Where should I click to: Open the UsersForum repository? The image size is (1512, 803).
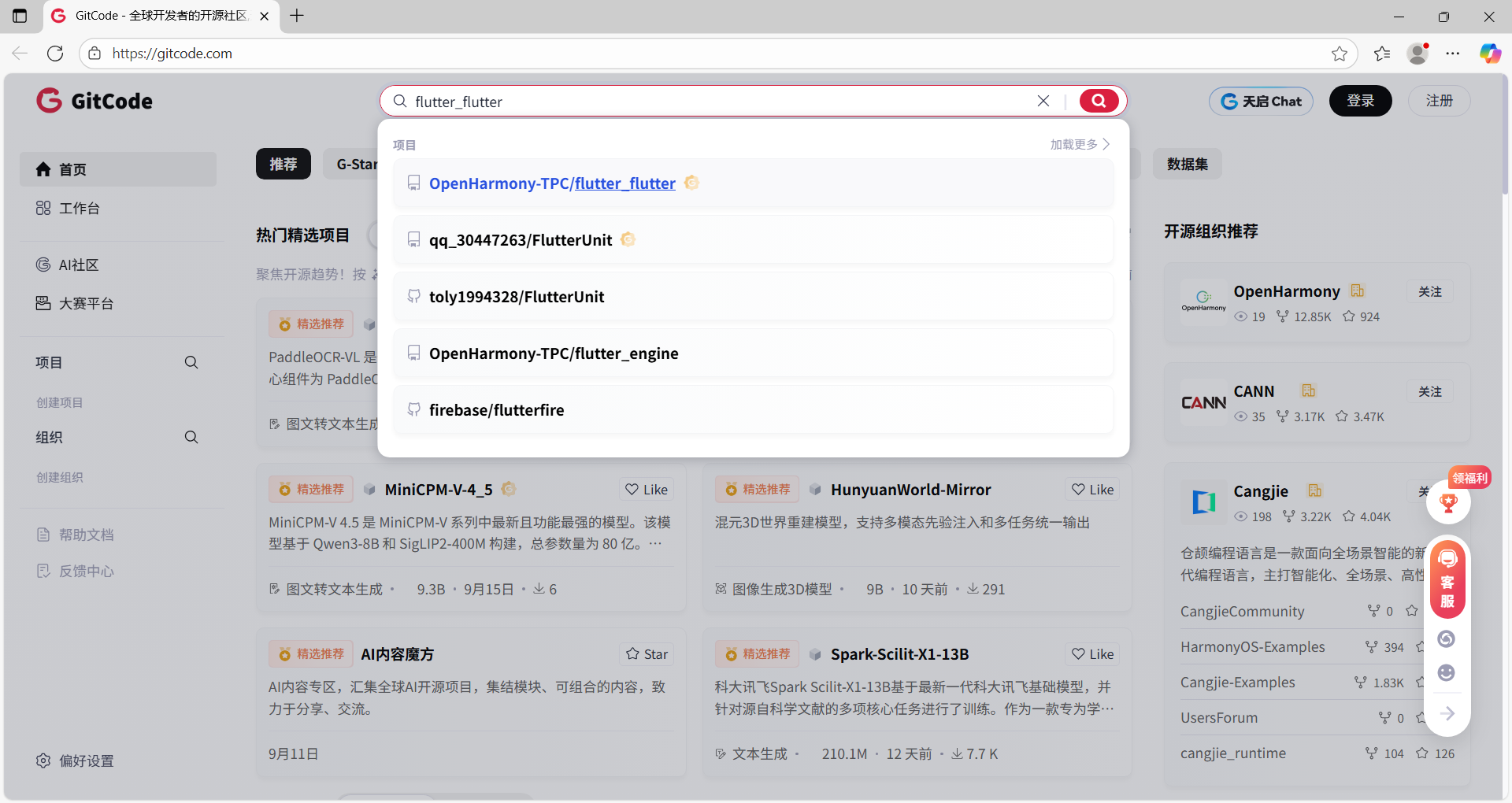(1218, 717)
